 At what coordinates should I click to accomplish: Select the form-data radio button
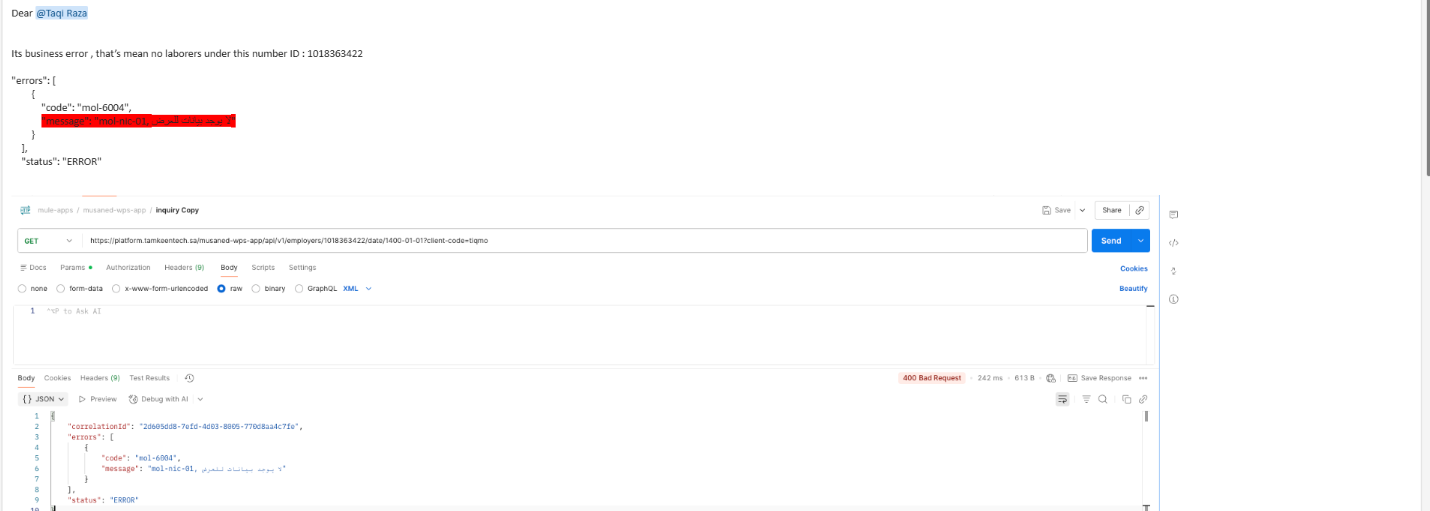(61, 288)
